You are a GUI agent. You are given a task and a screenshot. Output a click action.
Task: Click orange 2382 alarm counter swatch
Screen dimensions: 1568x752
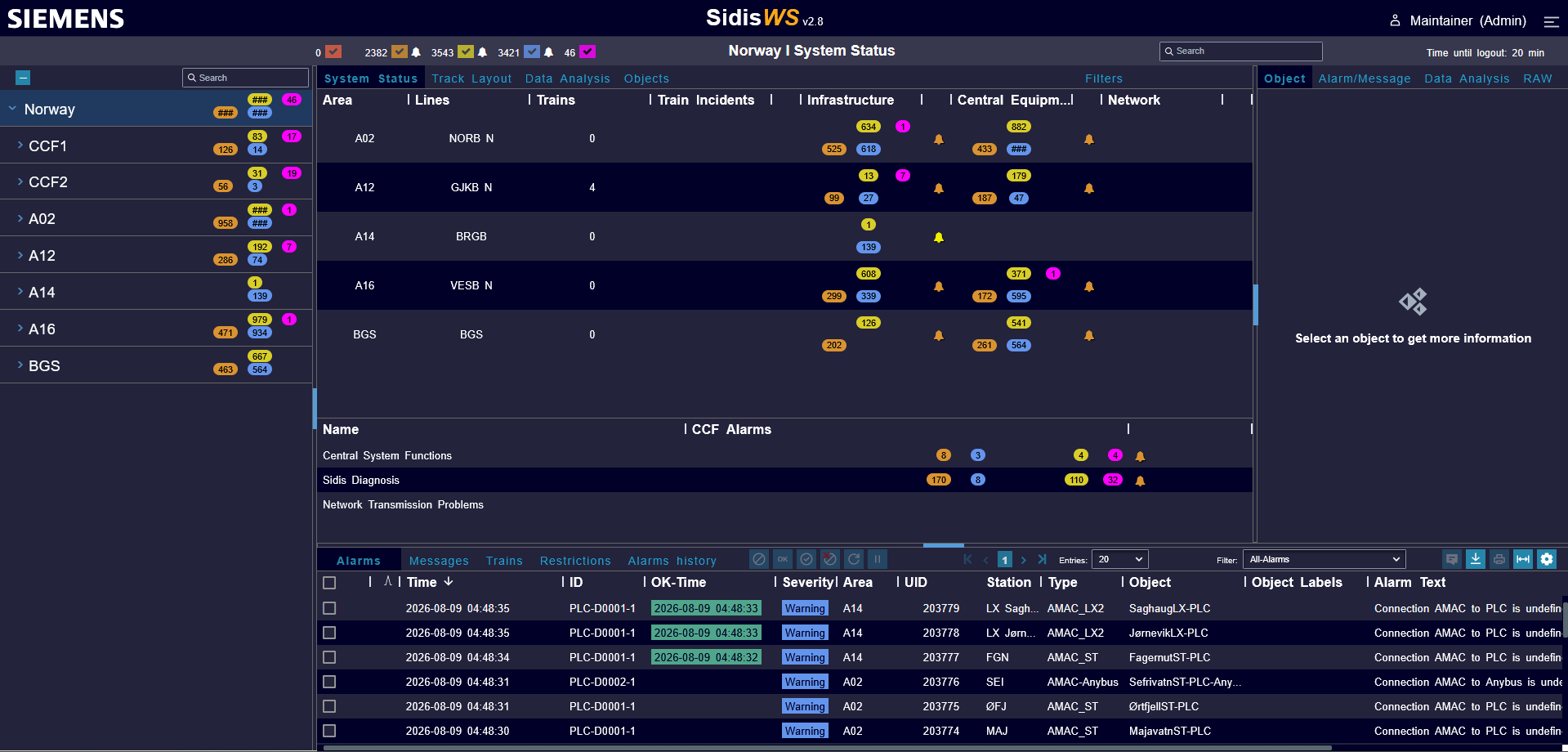(x=399, y=51)
